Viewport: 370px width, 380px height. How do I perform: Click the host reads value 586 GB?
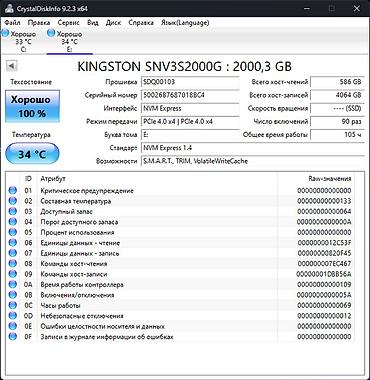point(337,82)
